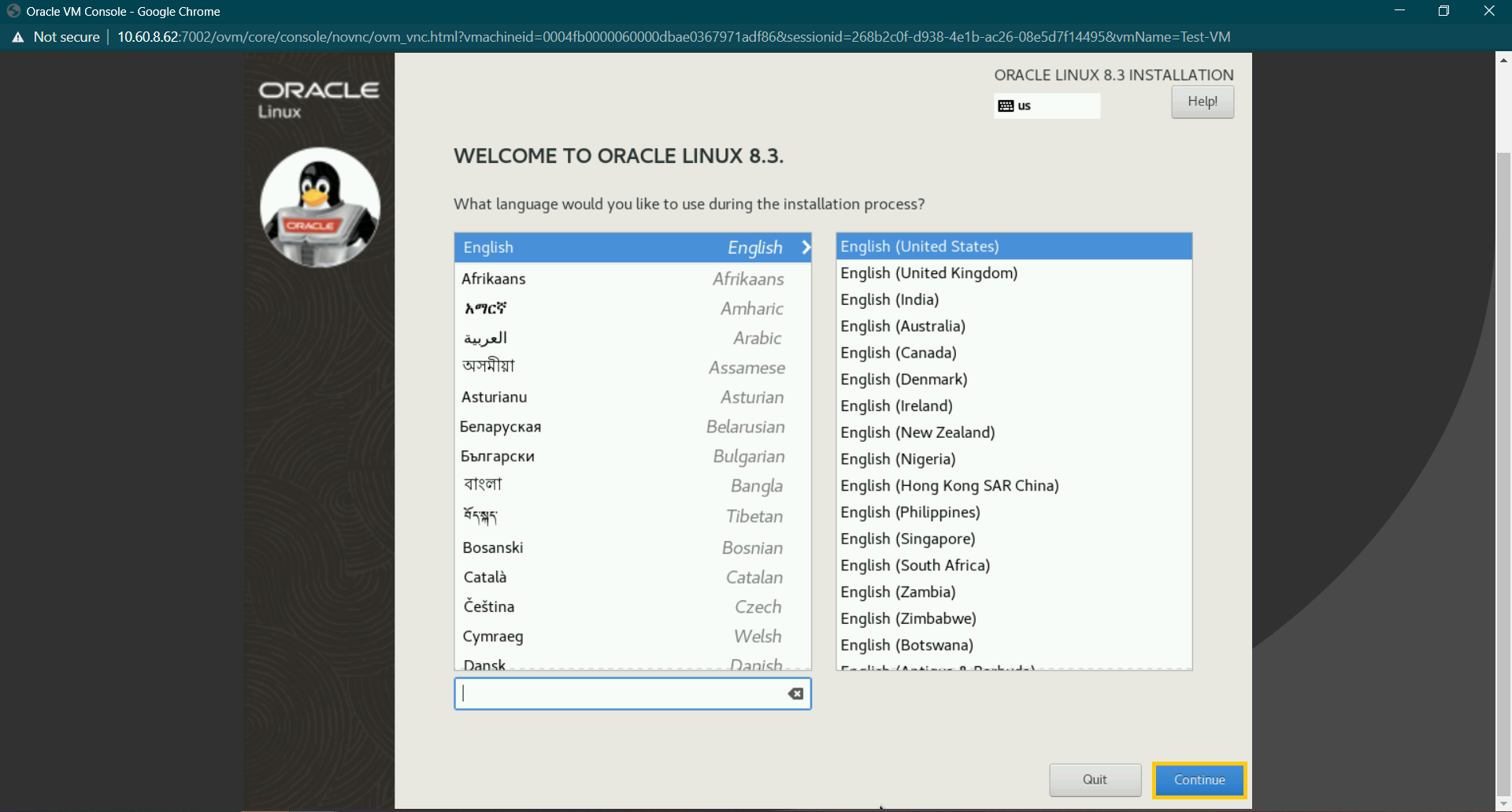Screen dimensions: 1512x812
Task: Choose English (United States) locale
Action: tap(1014, 247)
